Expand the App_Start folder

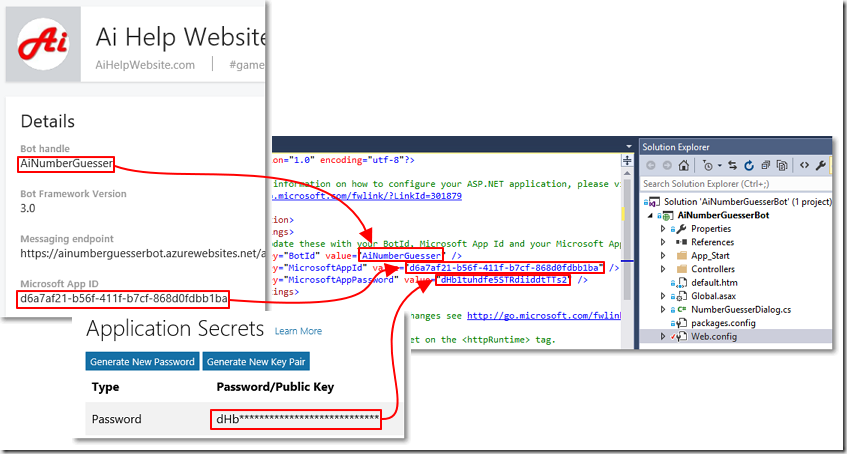tap(663, 256)
